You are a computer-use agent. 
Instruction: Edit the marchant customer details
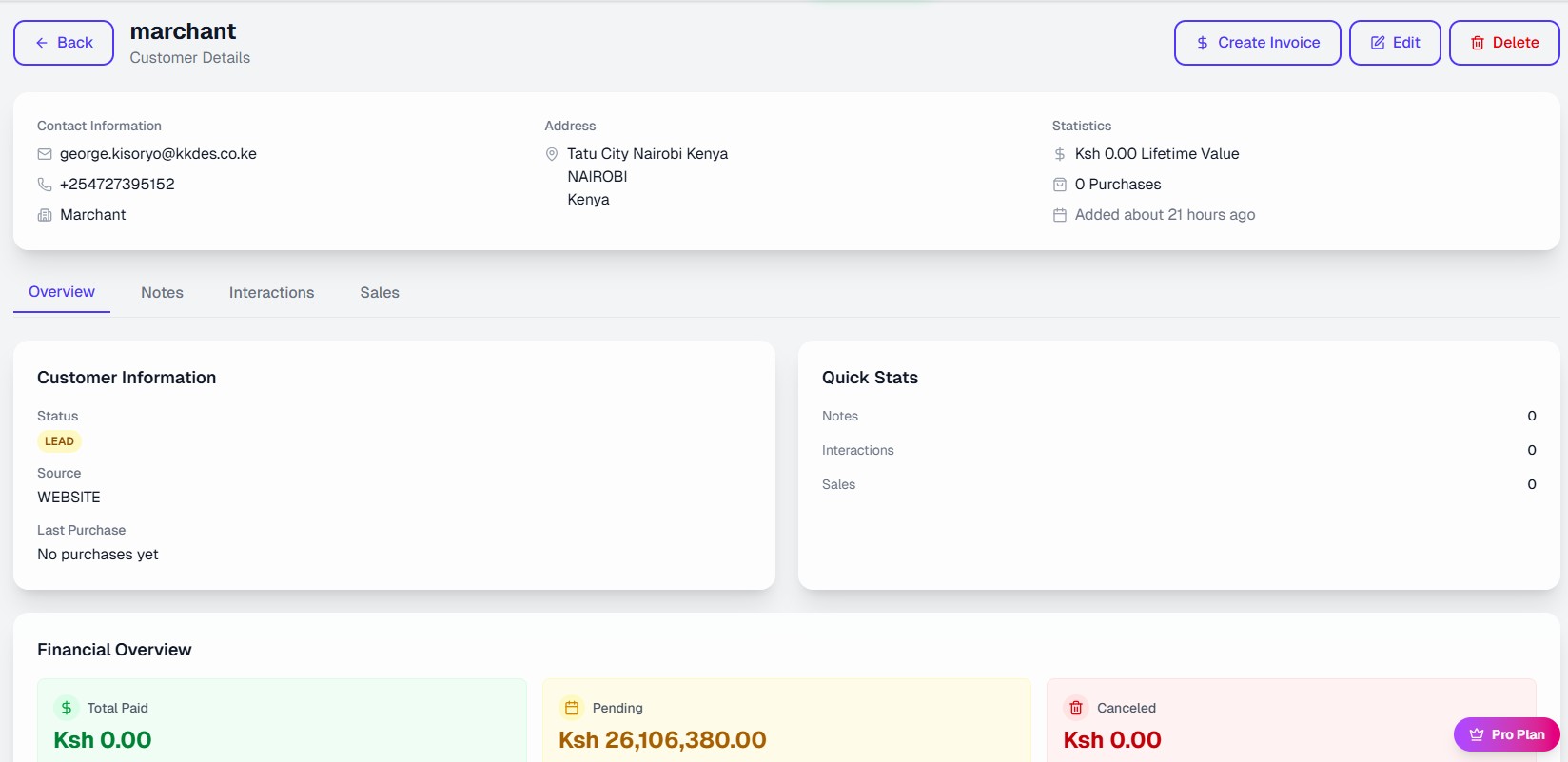1395,43
